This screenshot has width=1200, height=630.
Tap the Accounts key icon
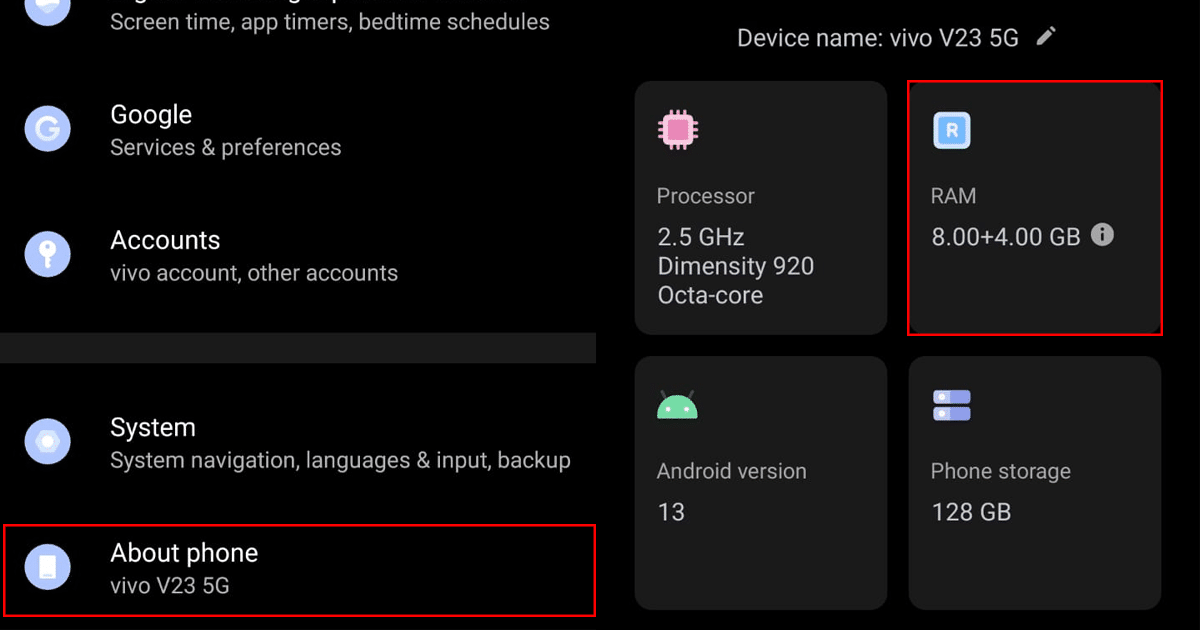47,254
